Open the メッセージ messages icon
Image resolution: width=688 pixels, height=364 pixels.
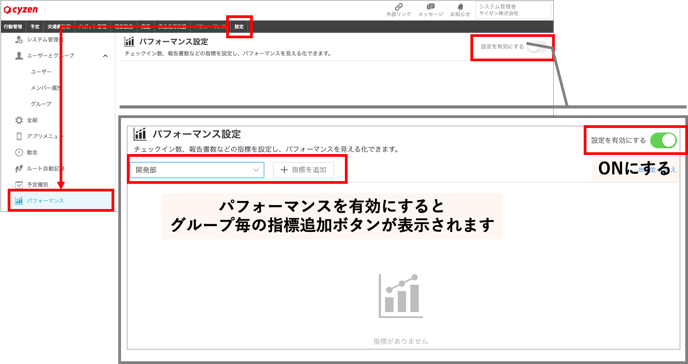click(x=430, y=7)
